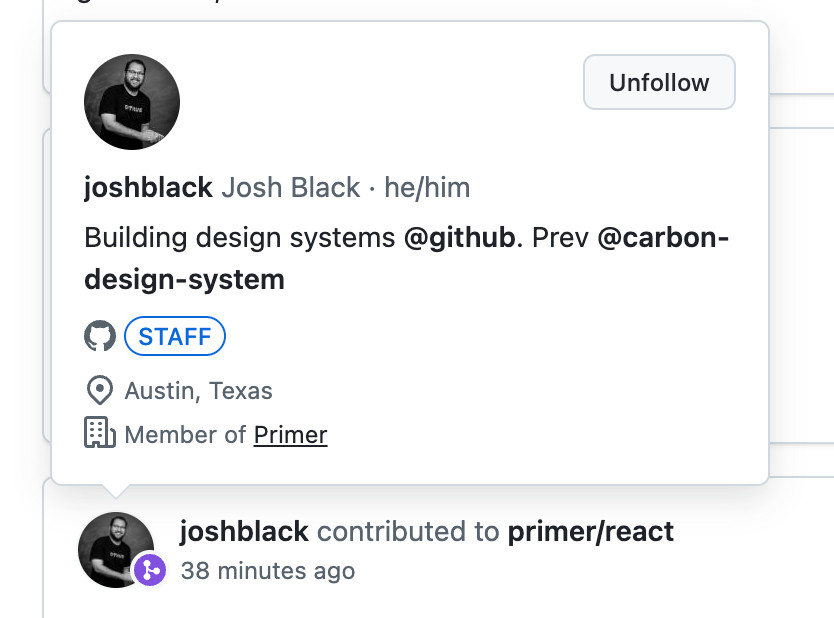Click the blue STAFF badge
The image size is (834, 618).
click(x=175, y=336)
